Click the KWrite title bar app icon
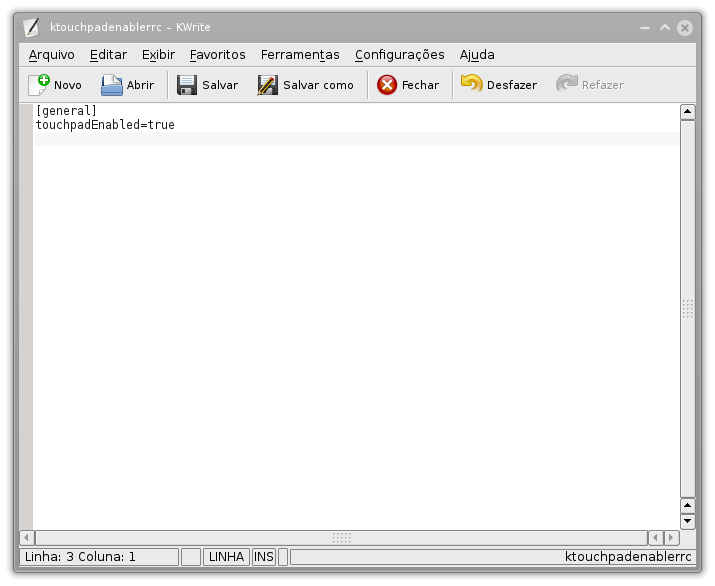715x586 pixels. point(31,27)
